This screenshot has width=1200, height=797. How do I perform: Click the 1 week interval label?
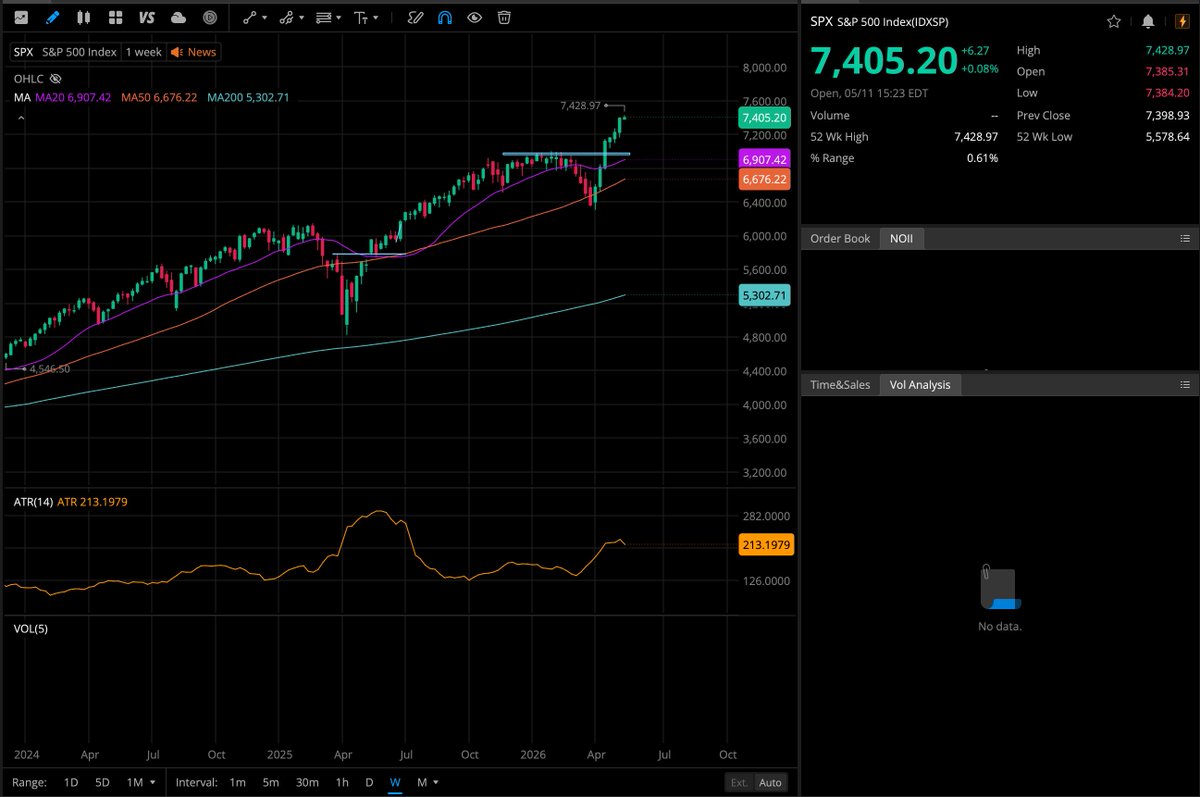point(143,52)
